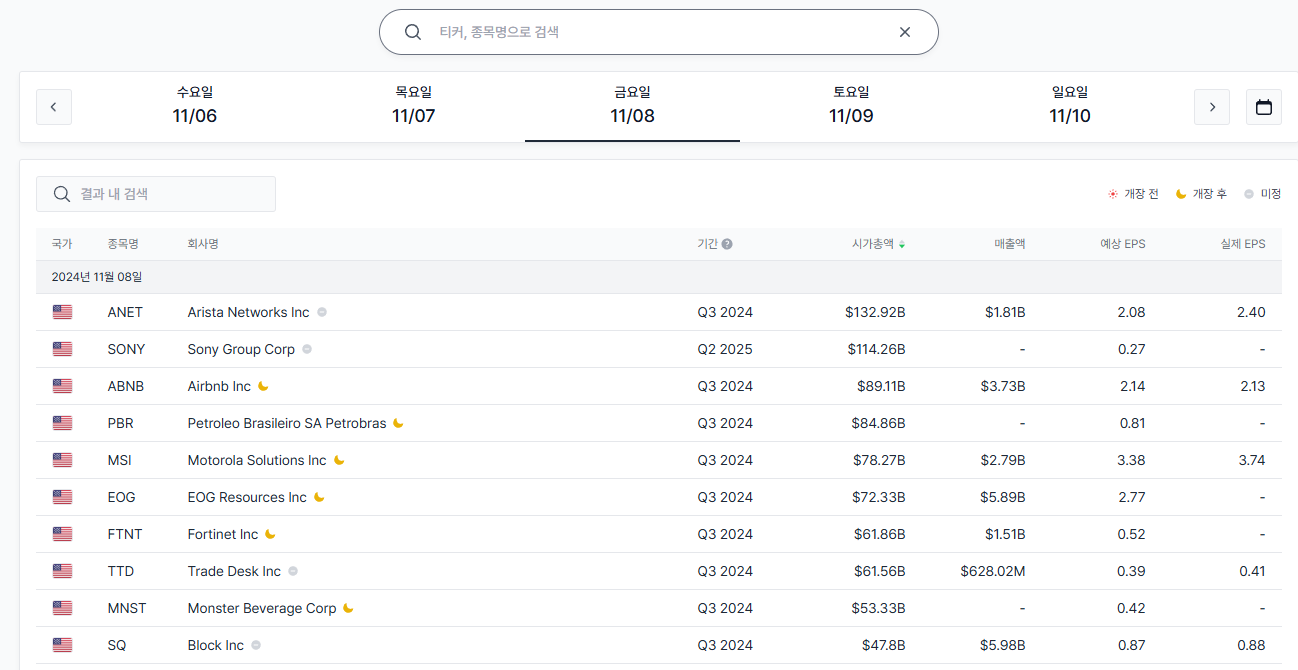
Task: Click the sort arrow beside 시가총액
Action: [x=902, y=245]
